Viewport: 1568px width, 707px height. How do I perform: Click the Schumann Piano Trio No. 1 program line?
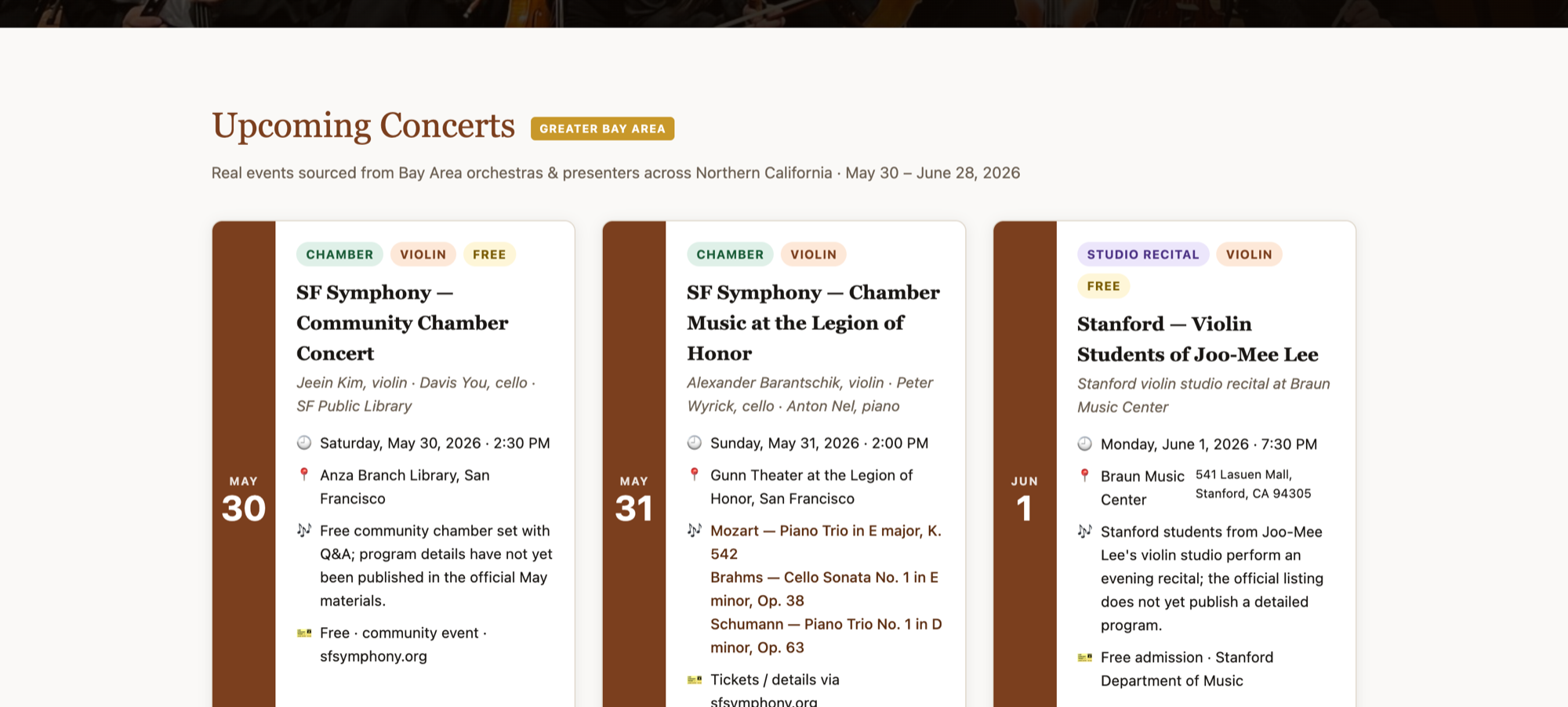pyautogui.click(x=826, y=636)
